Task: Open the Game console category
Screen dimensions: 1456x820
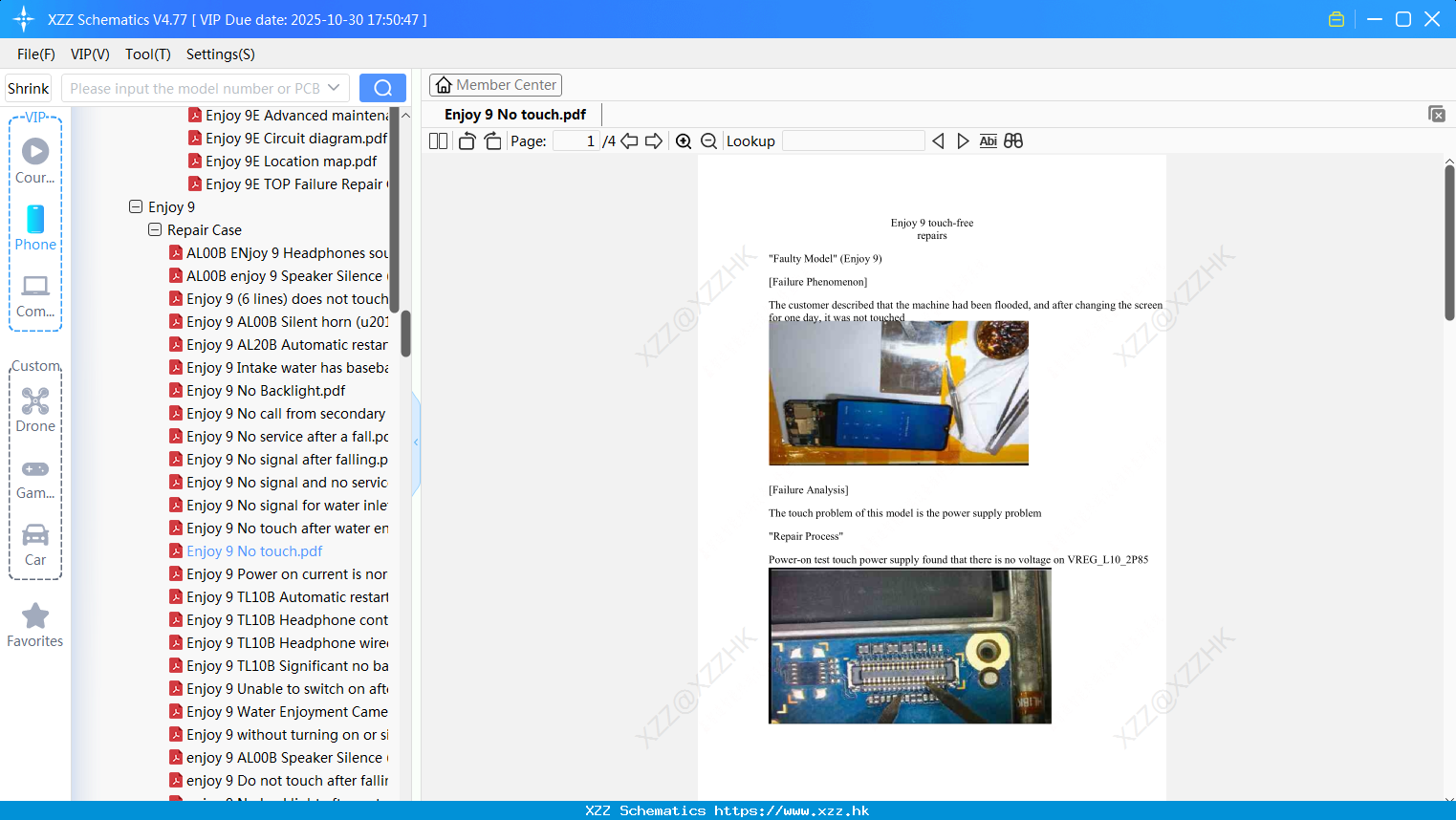Action: [x=35, y=478]
